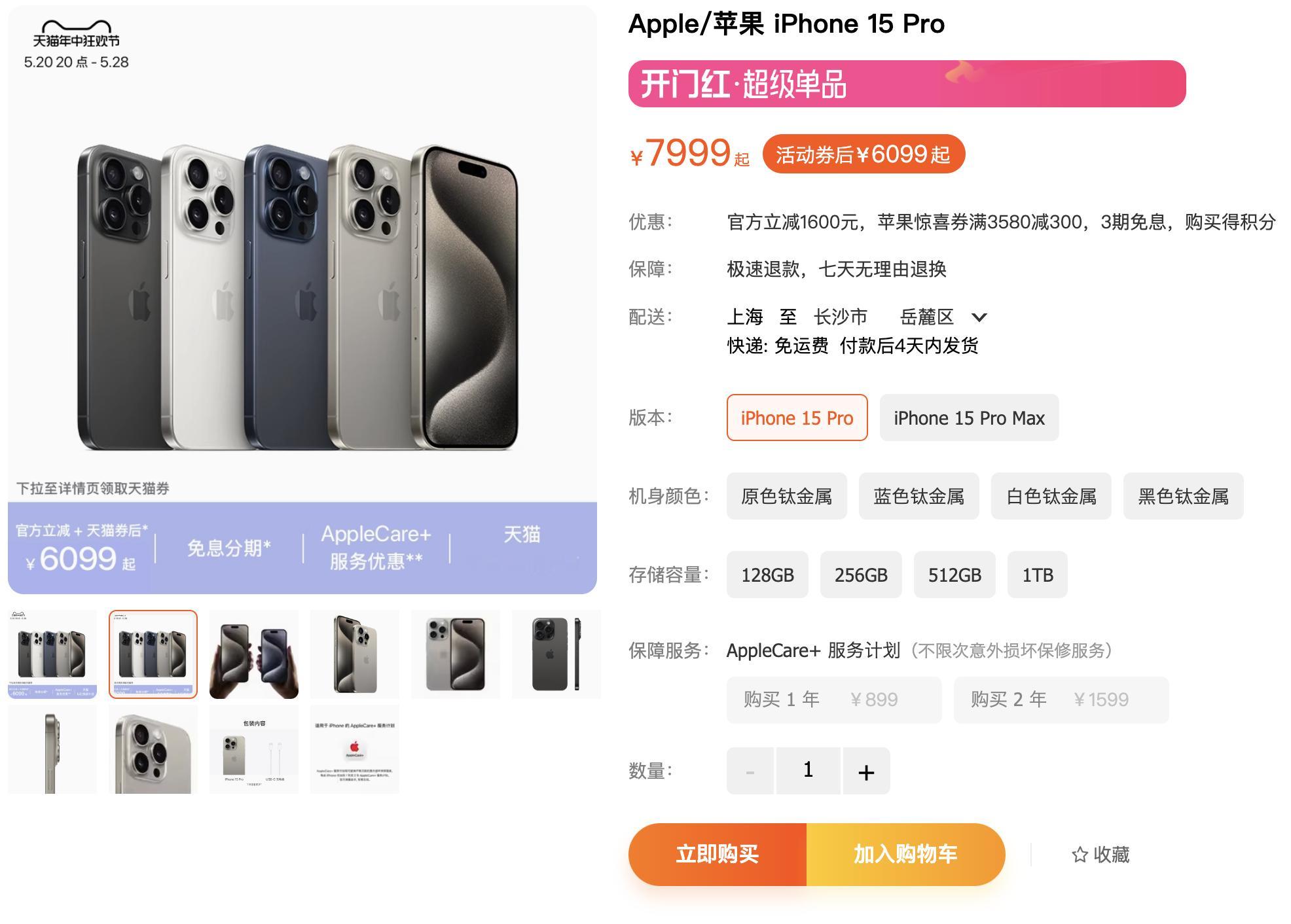Toggle AppleCare+ 购买 2 年 ¥1599 plan
The image size is (1291, 924).
coord(1061,700)
